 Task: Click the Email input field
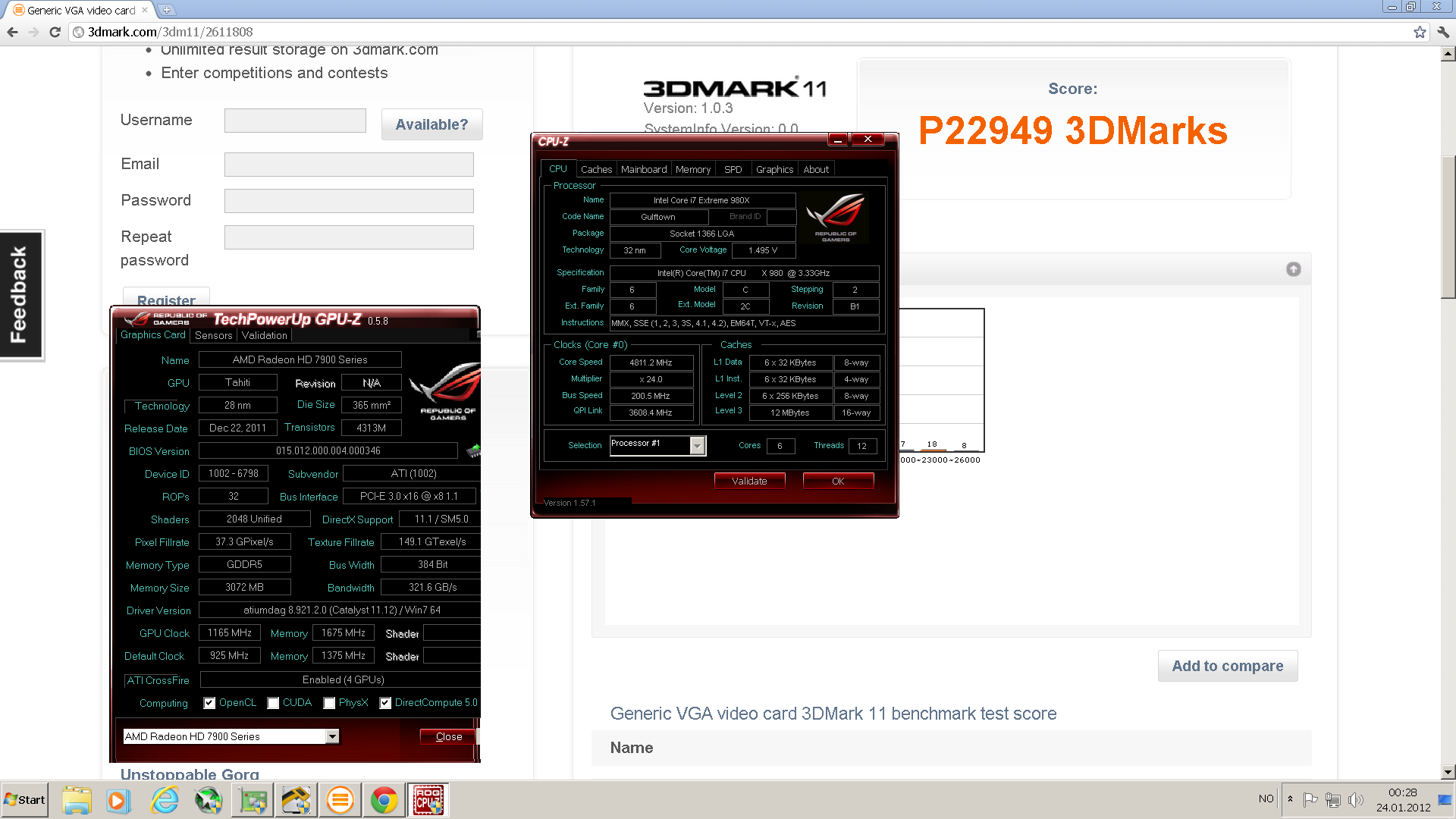349,165
